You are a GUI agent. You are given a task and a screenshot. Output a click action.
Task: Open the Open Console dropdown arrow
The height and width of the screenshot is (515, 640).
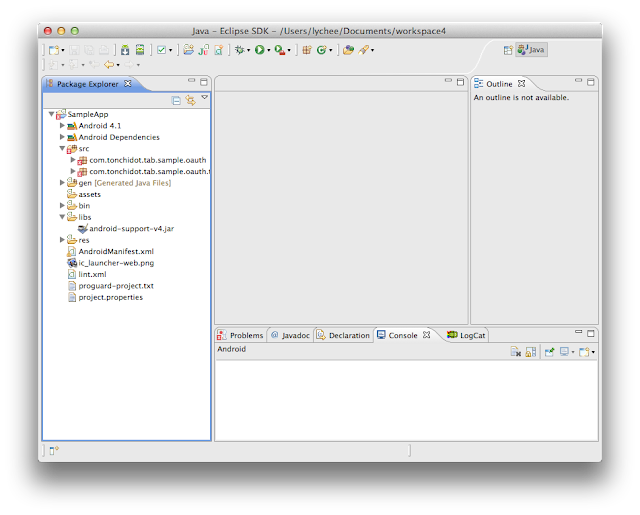[x=593, y=352]
